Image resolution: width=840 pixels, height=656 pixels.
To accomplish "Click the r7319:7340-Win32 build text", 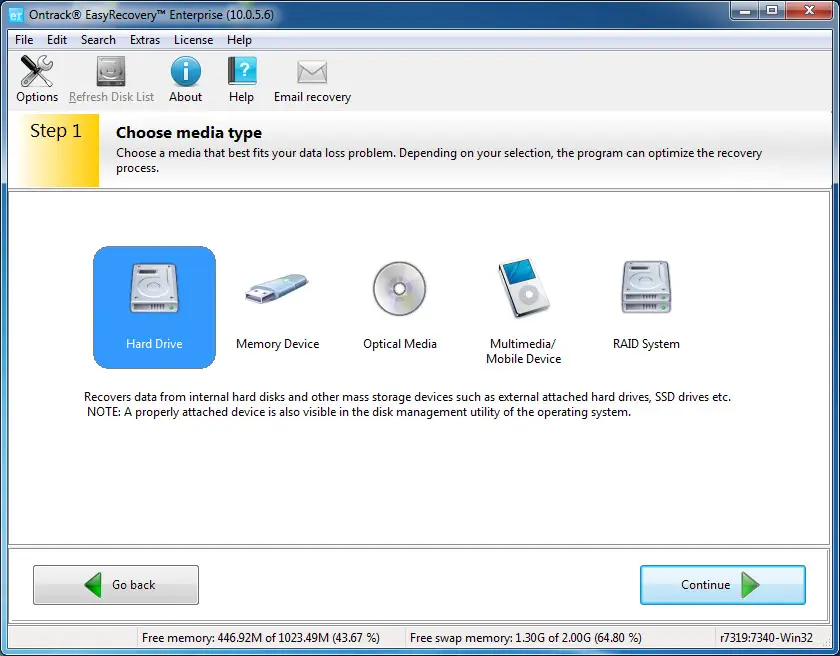I will coord(767,638).
